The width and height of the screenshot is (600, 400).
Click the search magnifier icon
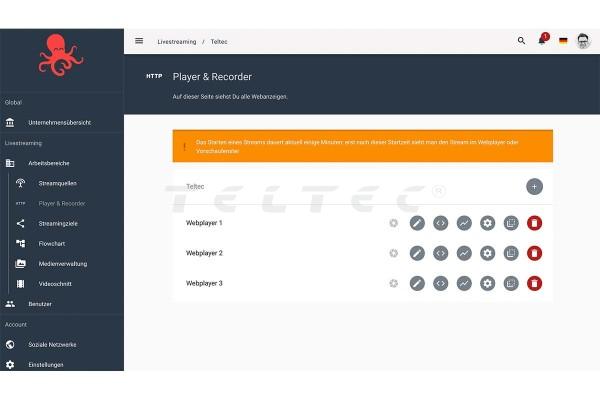521,41
